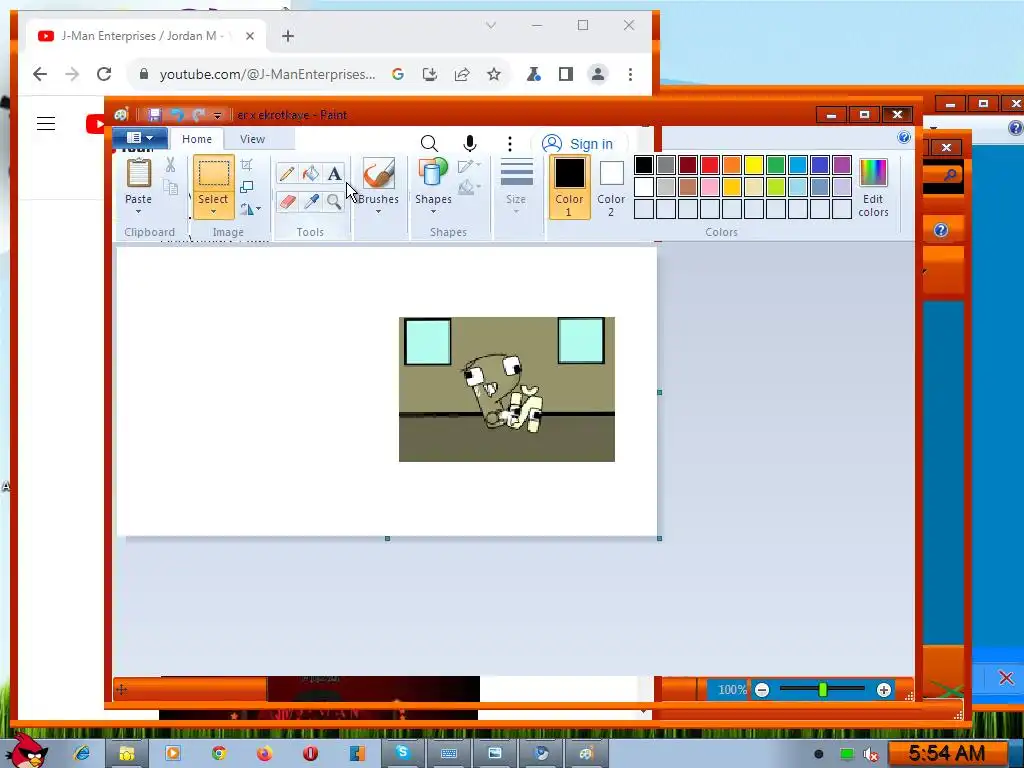Click the YouTube search magnifier icon
Screen dimensions: 1024x768
click(x=429, y=144)
